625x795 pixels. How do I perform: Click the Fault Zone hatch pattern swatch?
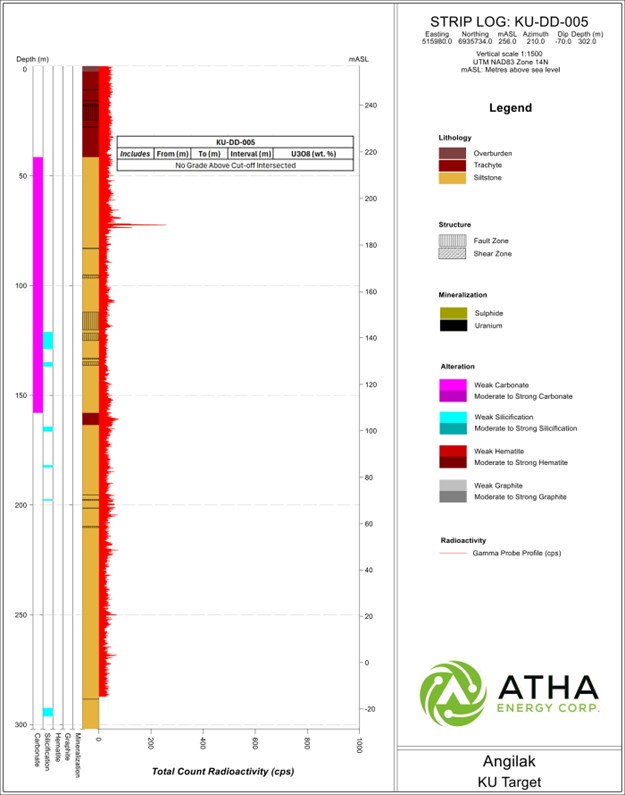pyautogui.click(x=452, y=241)
